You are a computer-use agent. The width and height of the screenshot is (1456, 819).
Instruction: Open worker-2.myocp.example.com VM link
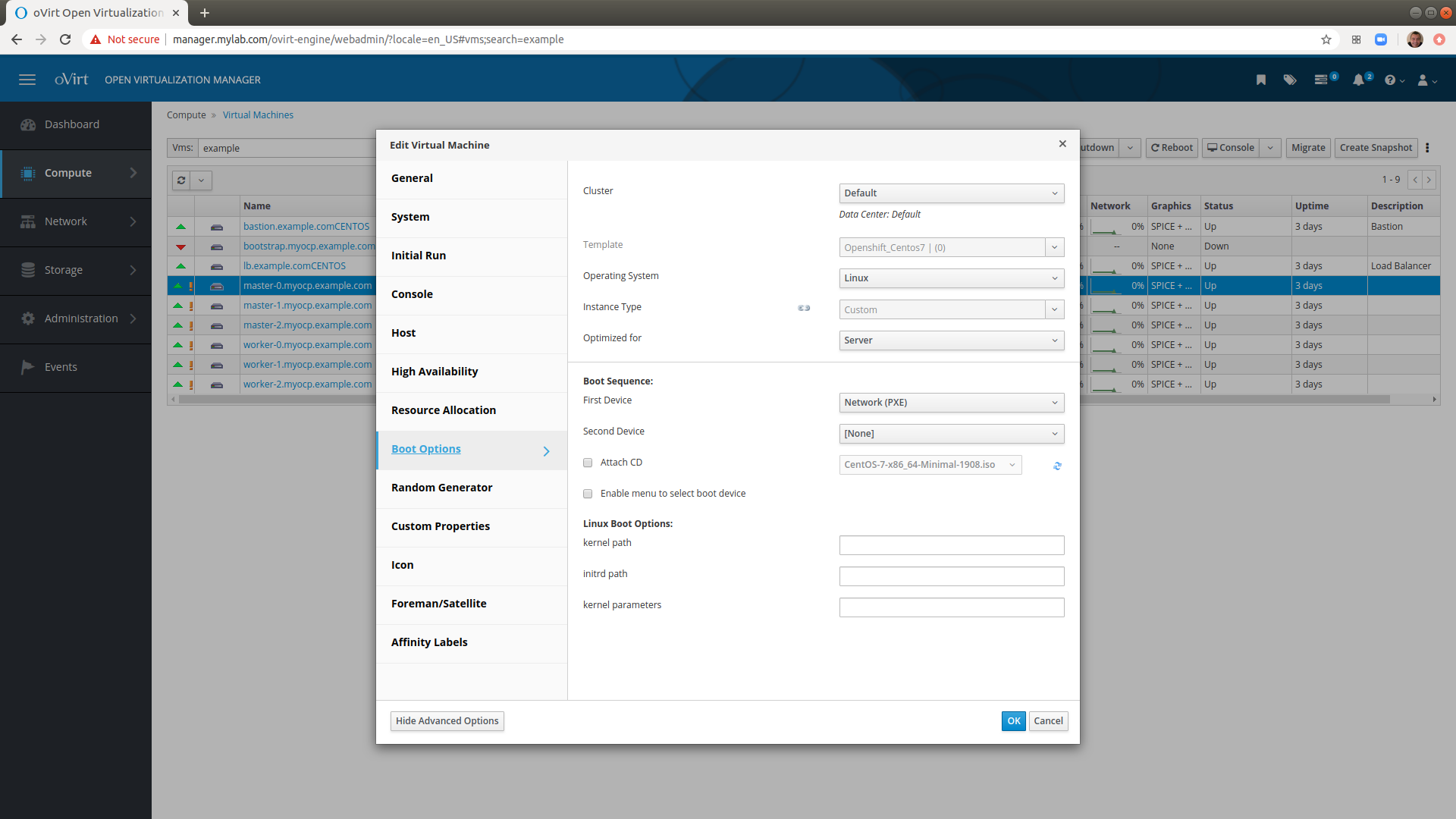coord(307,384)
